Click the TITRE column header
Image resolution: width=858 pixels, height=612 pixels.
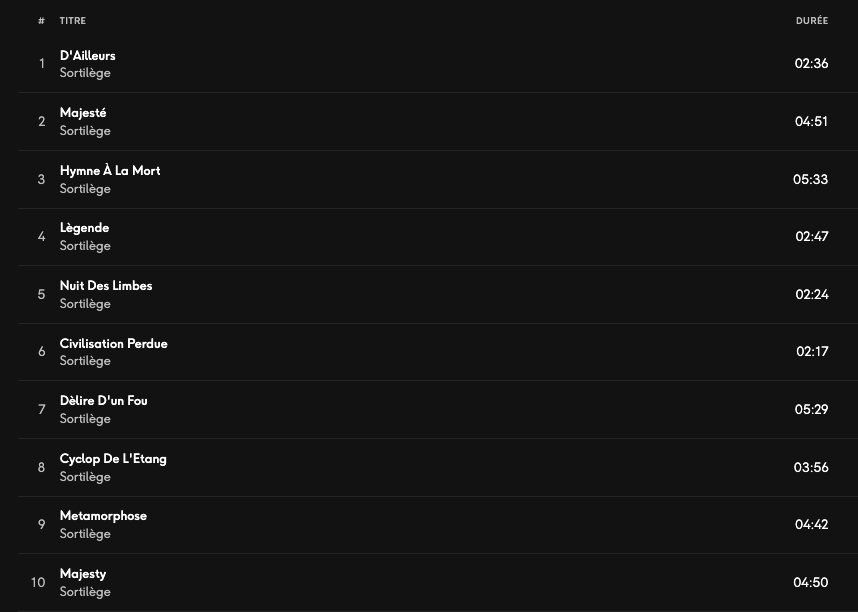coord(73,21)
